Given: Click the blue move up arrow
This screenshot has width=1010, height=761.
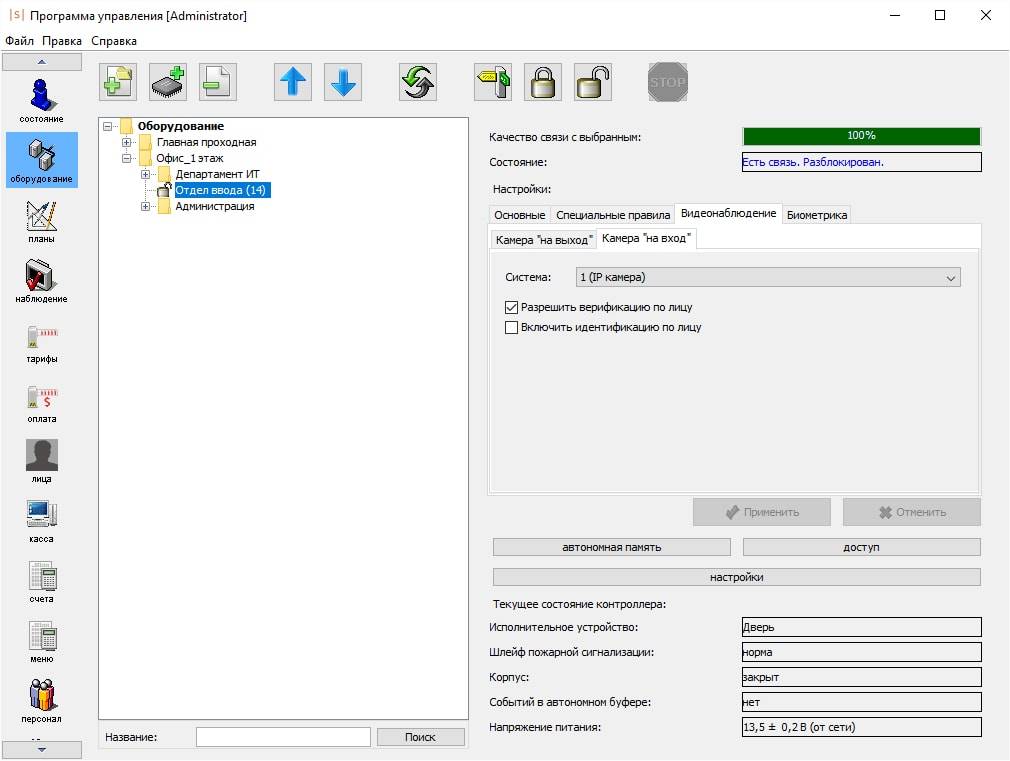Looking at the screenshot, I should coord(293,82).
